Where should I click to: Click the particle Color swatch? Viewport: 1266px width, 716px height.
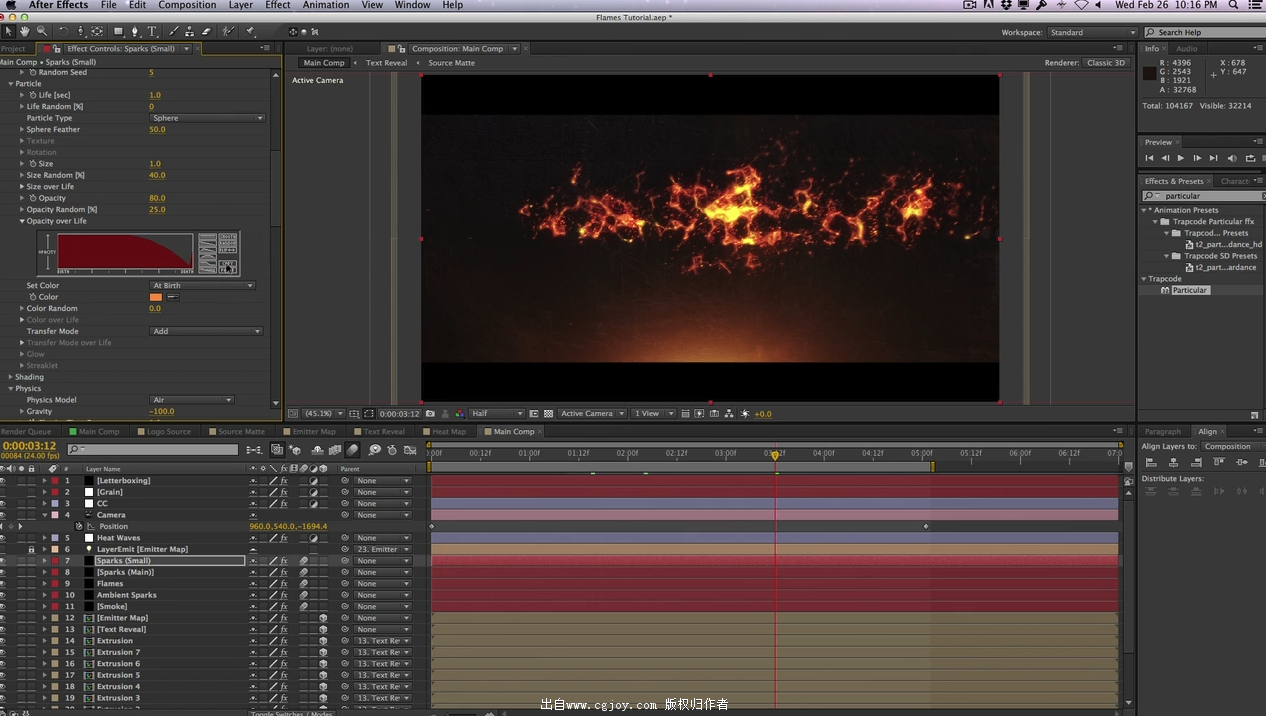click(x=156, y=297)
